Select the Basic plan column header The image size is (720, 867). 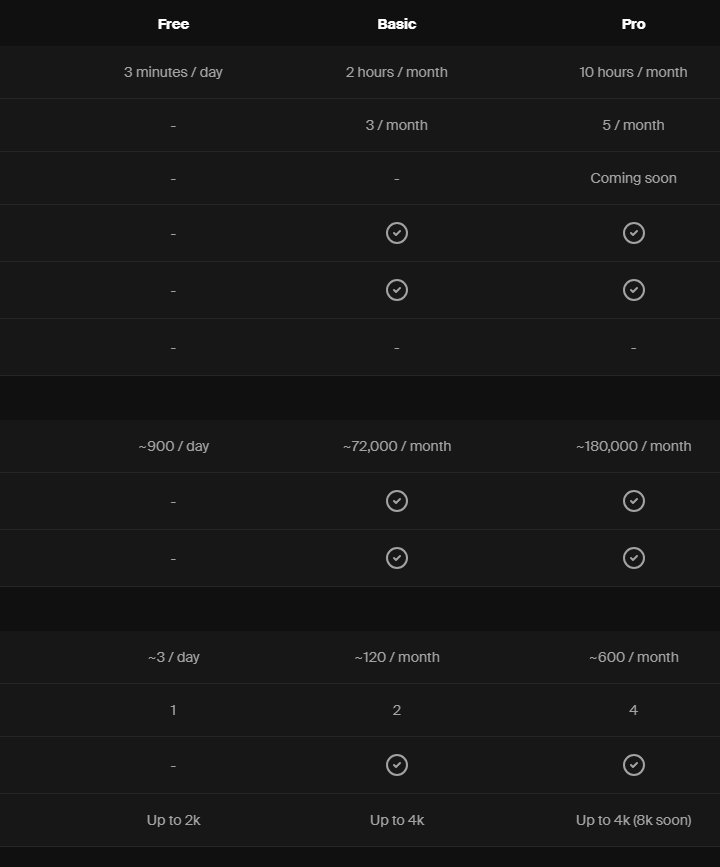[x=396, y=24]
